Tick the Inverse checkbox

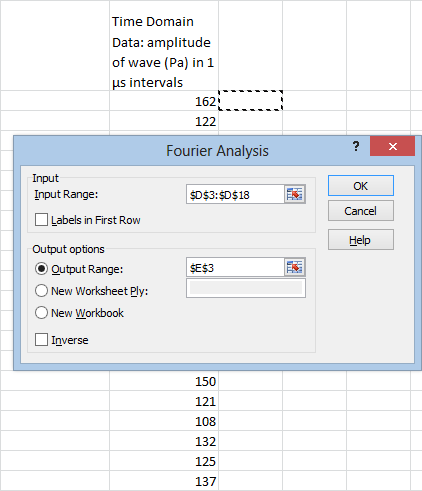pyautogui.click(x=41, y=340)
